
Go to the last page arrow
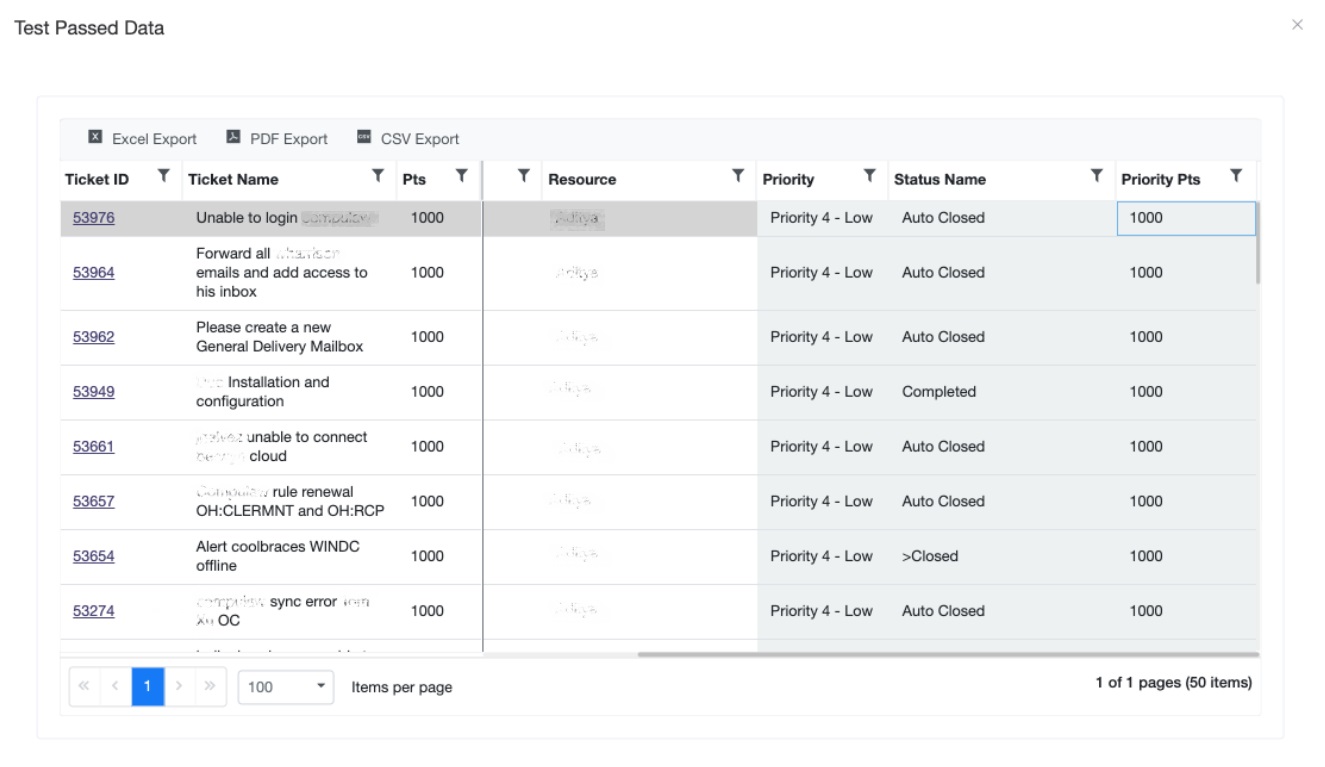pos(210,687)
